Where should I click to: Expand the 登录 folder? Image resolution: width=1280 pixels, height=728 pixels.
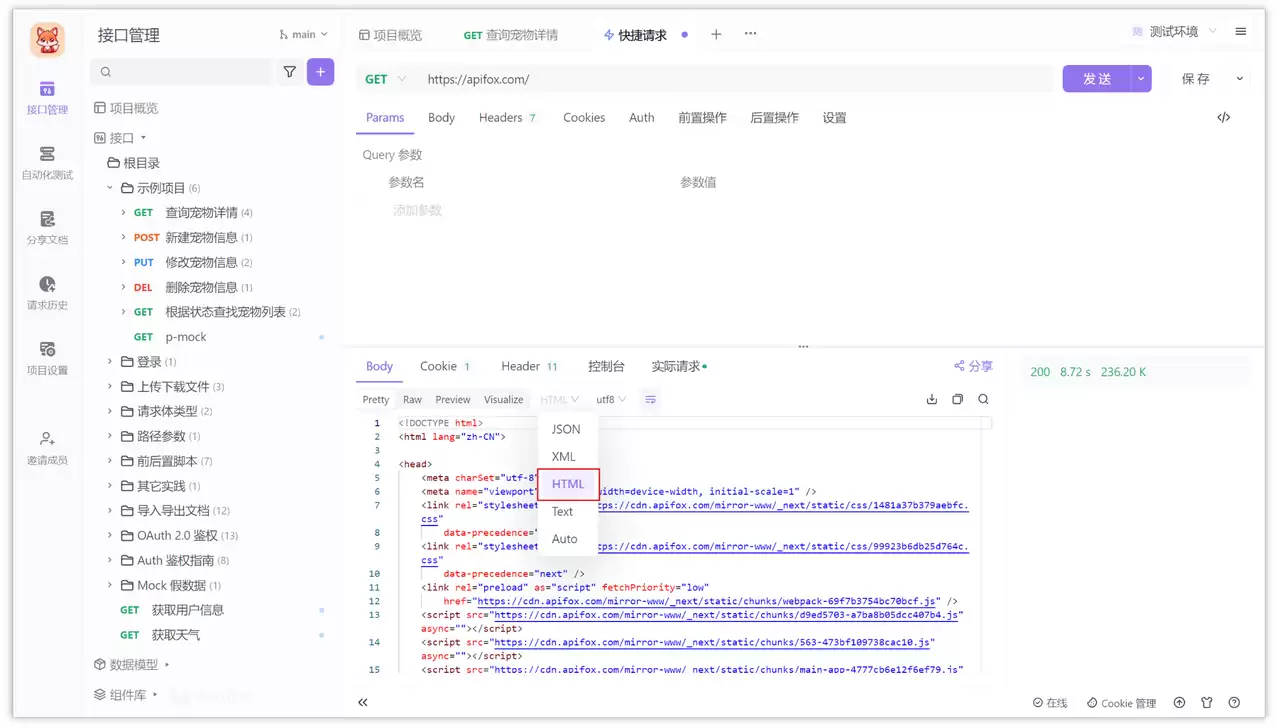tap(110, 361)
